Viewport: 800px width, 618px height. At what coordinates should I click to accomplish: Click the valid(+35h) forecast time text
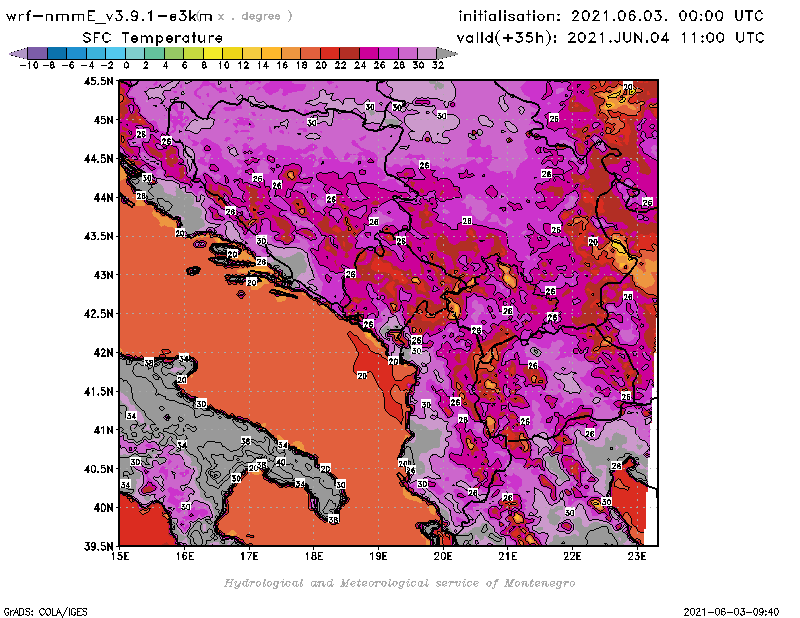click(x=610, y=38)
